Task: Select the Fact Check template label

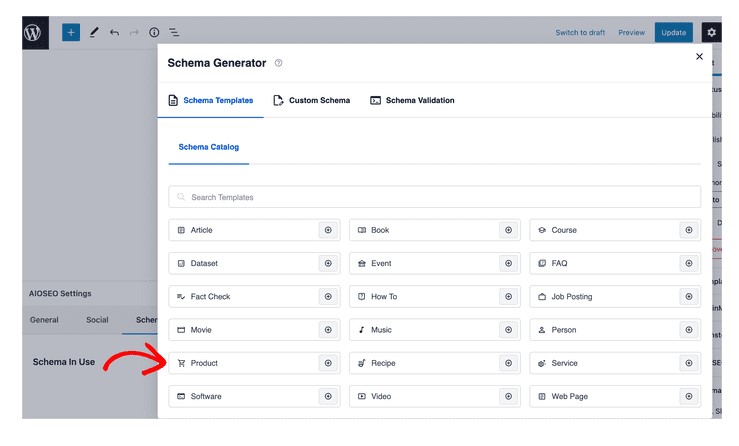Action: [210, 297]
